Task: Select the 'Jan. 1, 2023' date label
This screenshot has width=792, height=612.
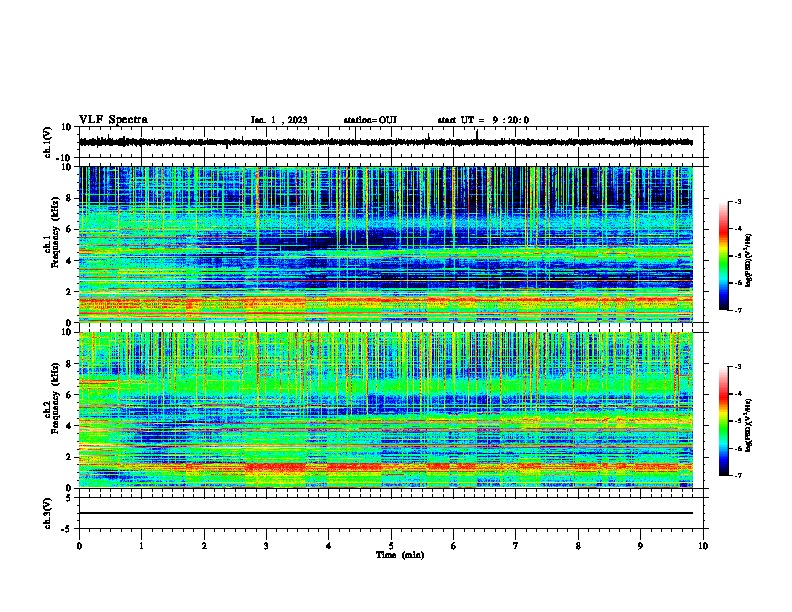Action: point(279,120)
